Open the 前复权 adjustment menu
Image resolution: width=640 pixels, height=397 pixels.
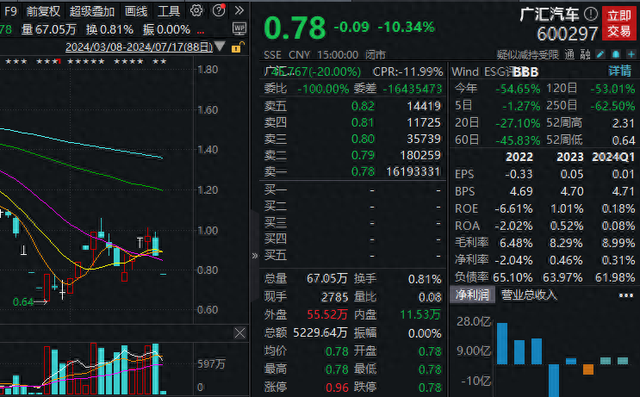pyautogui.click(x=43, y=11)
